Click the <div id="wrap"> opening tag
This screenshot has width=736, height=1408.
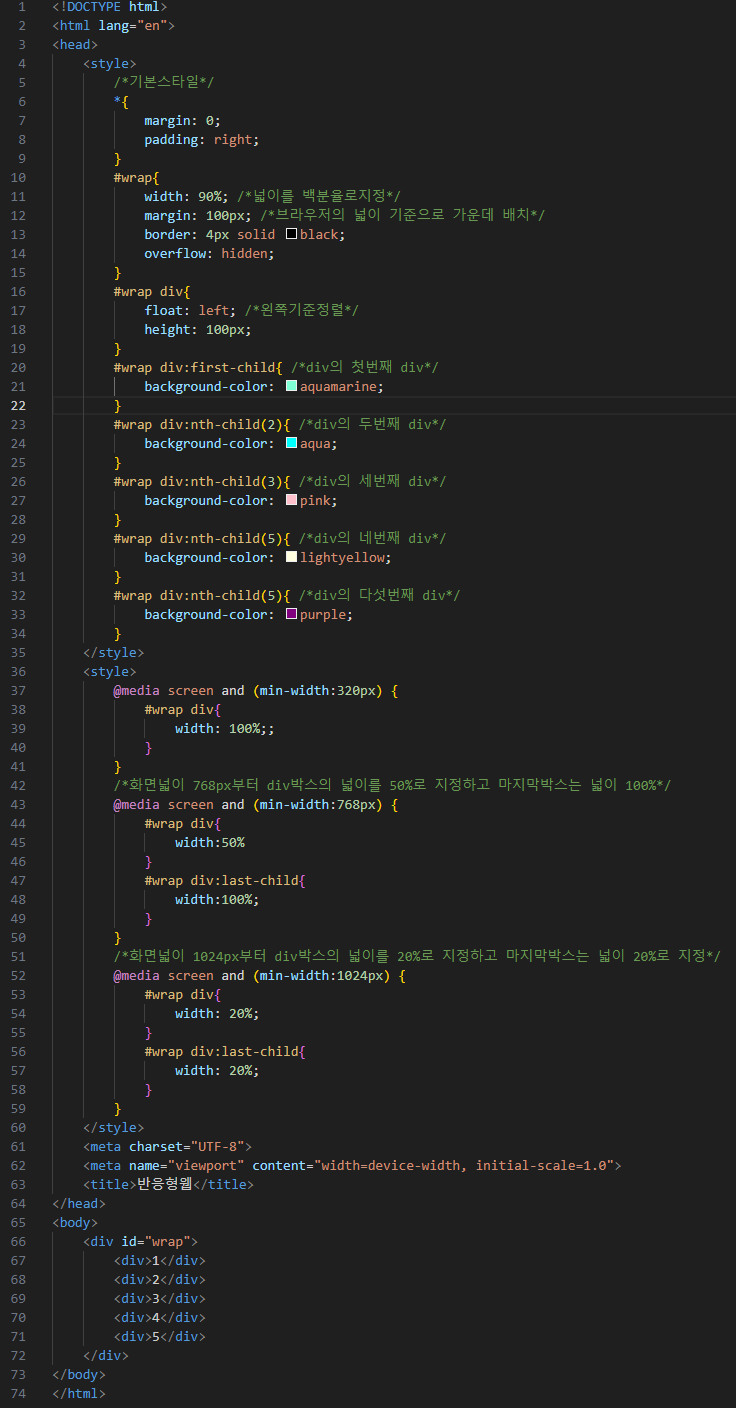coord(141,1241)
